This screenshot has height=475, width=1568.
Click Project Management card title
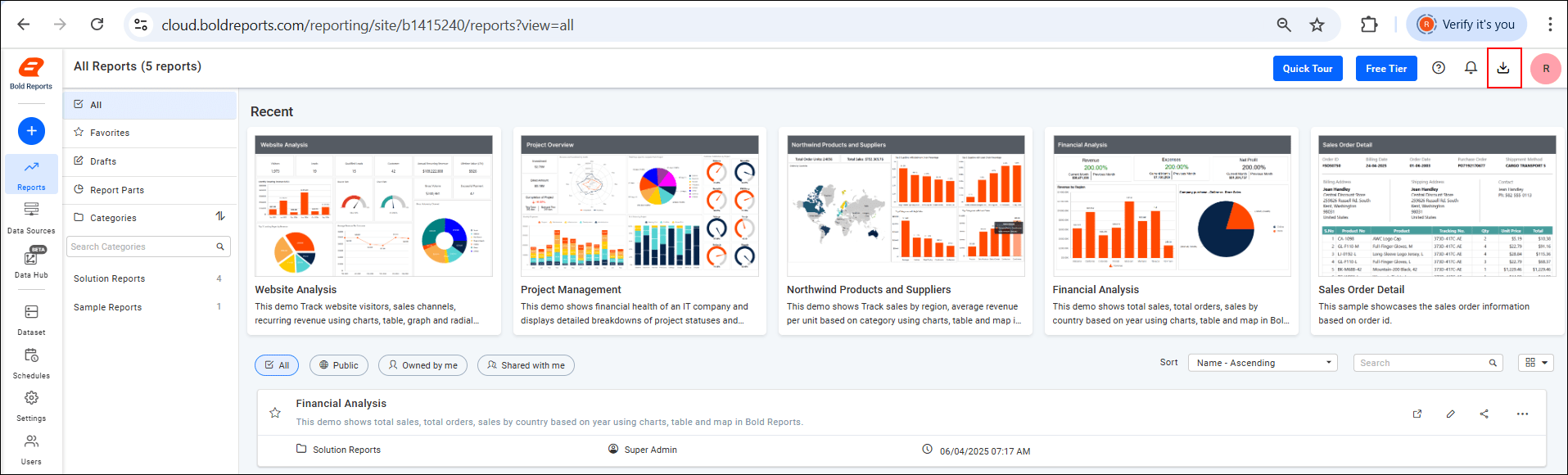click(x=571, y=290)
